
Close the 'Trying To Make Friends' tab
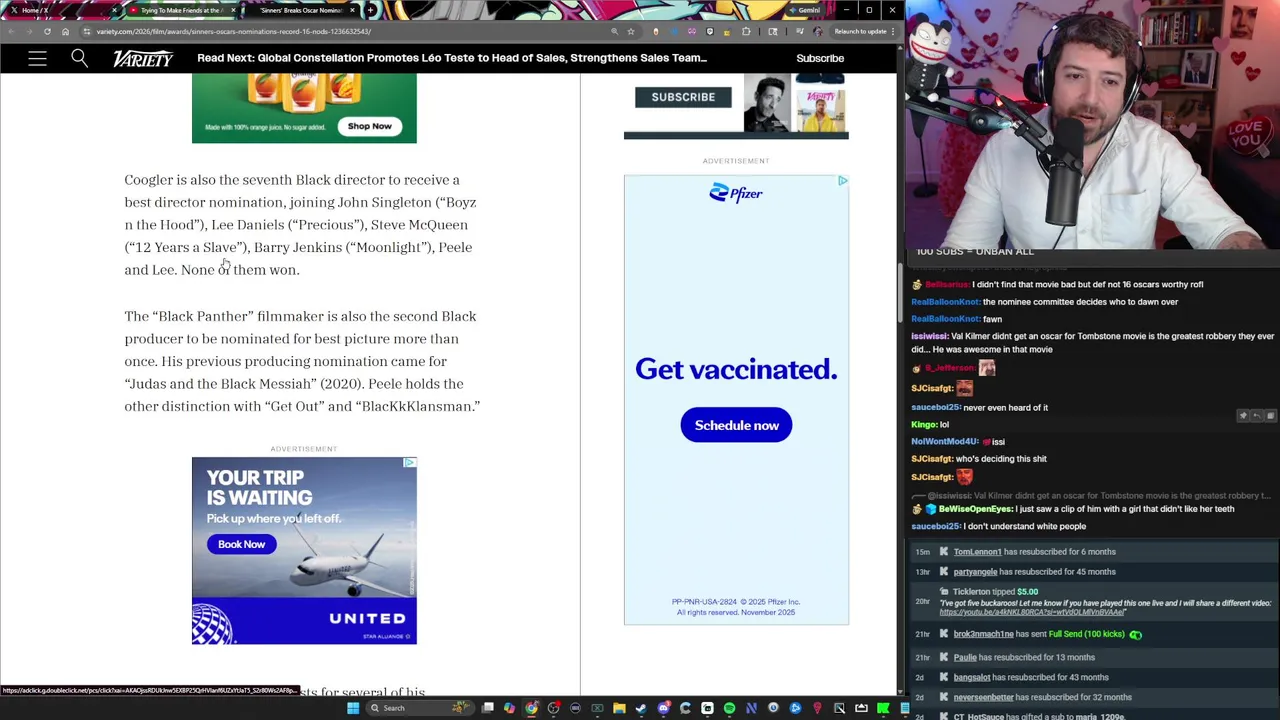(x=233, y=10)
